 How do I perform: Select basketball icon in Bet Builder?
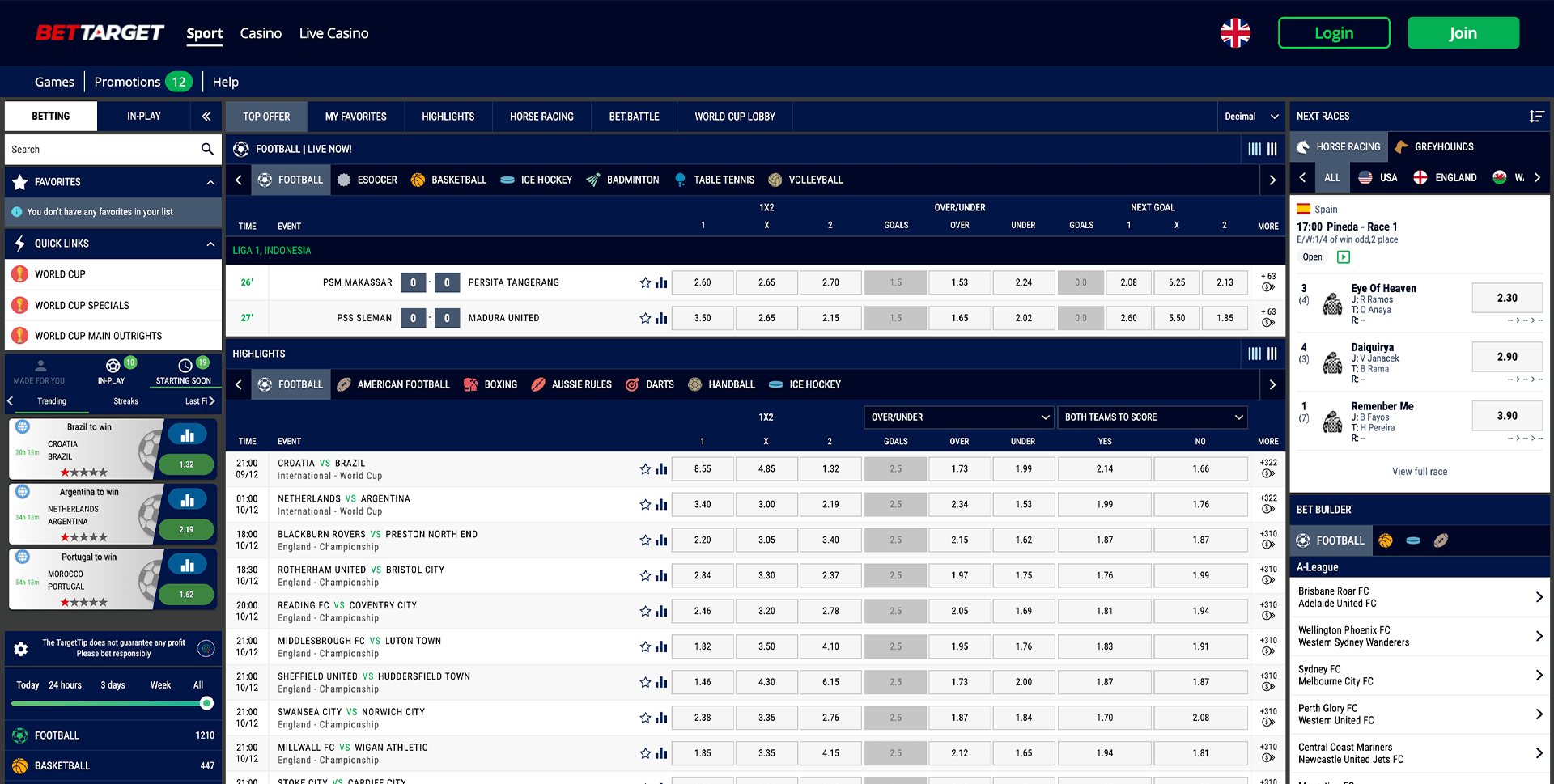click(x=1386, y=540)
